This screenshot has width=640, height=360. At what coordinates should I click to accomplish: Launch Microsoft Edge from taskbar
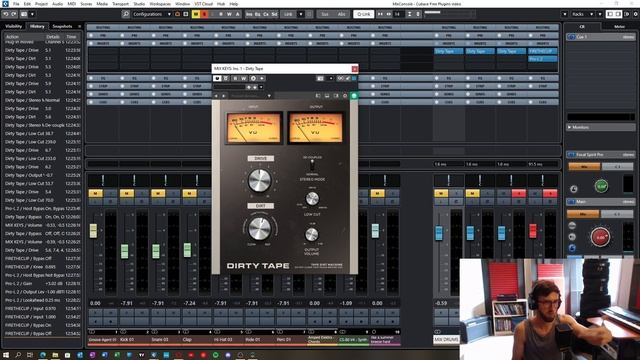[x=42, y=355]
